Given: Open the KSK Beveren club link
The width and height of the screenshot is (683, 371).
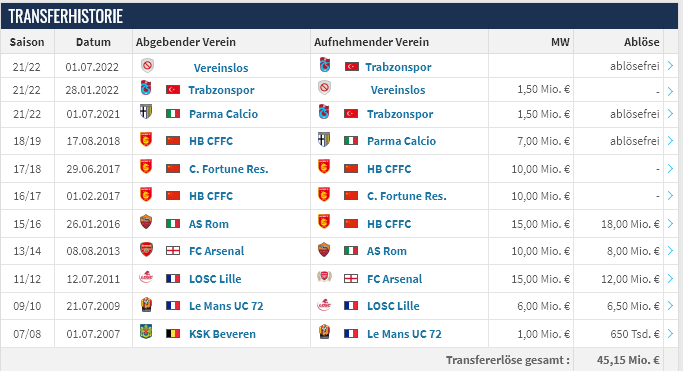Looking at the screenshot, I should click(222, 334).
